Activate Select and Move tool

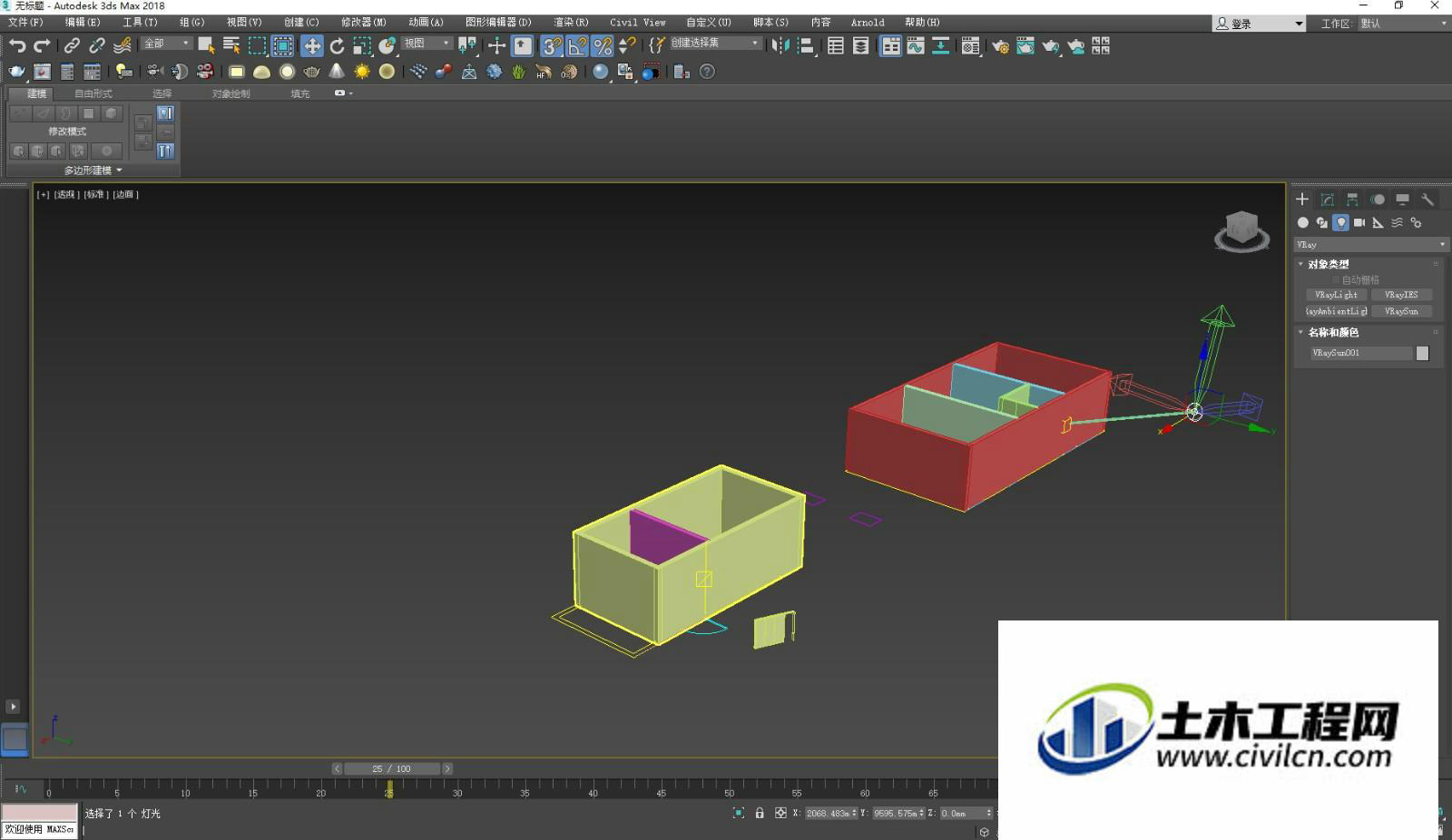311,45
